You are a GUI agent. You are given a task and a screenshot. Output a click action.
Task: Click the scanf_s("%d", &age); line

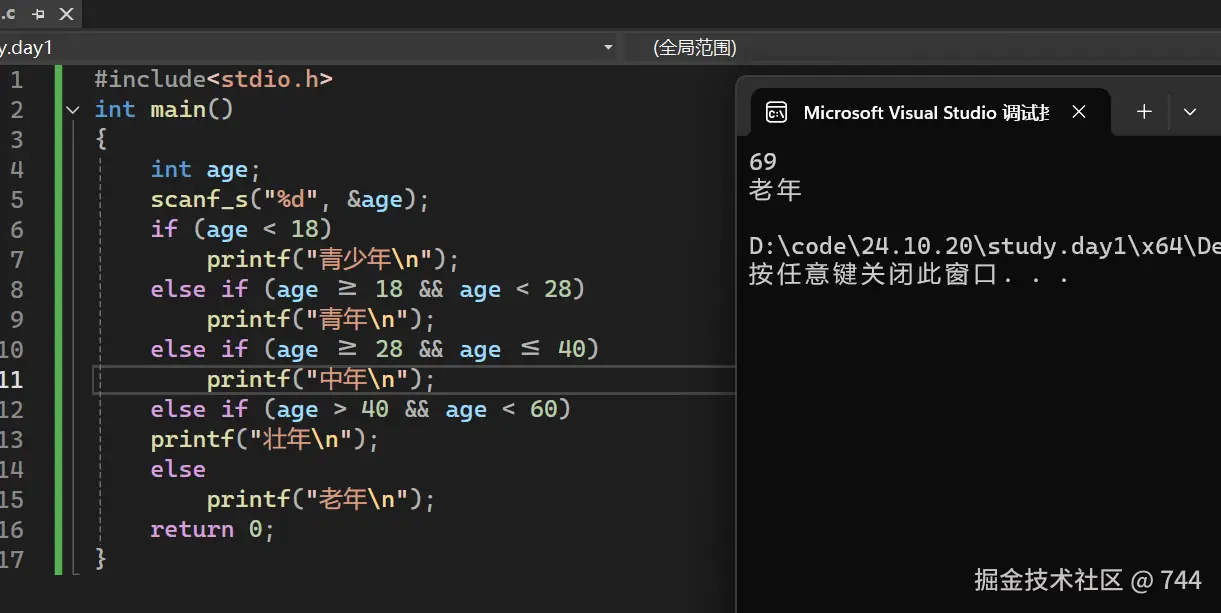(x=290, y=199)
